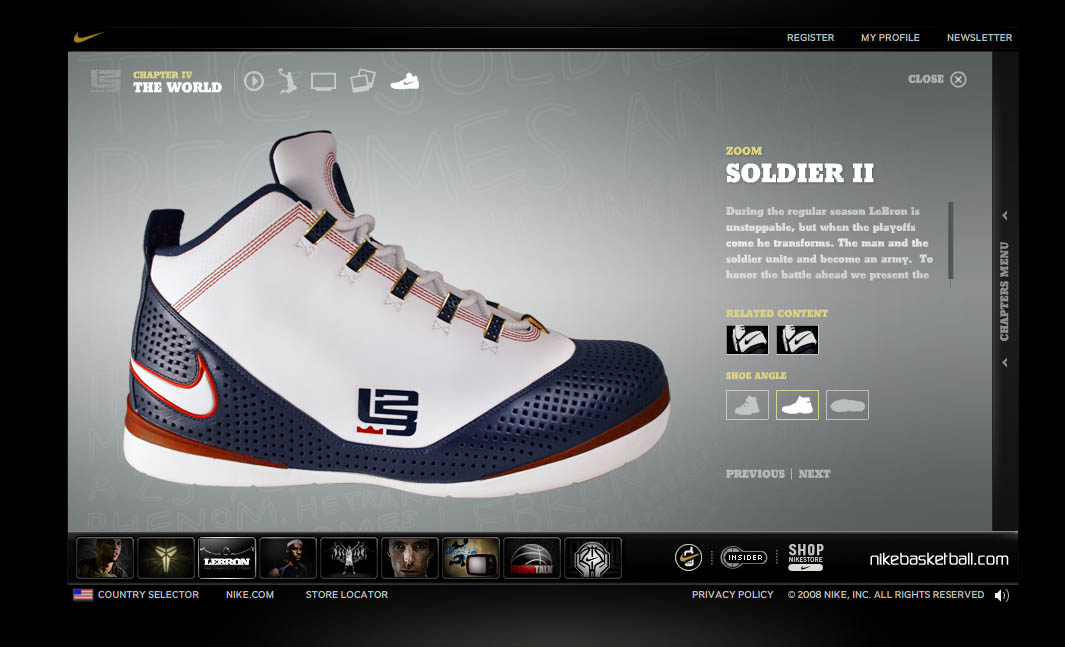Open the winged player thumbnail

pyautogui.click(x=349, y=558)
